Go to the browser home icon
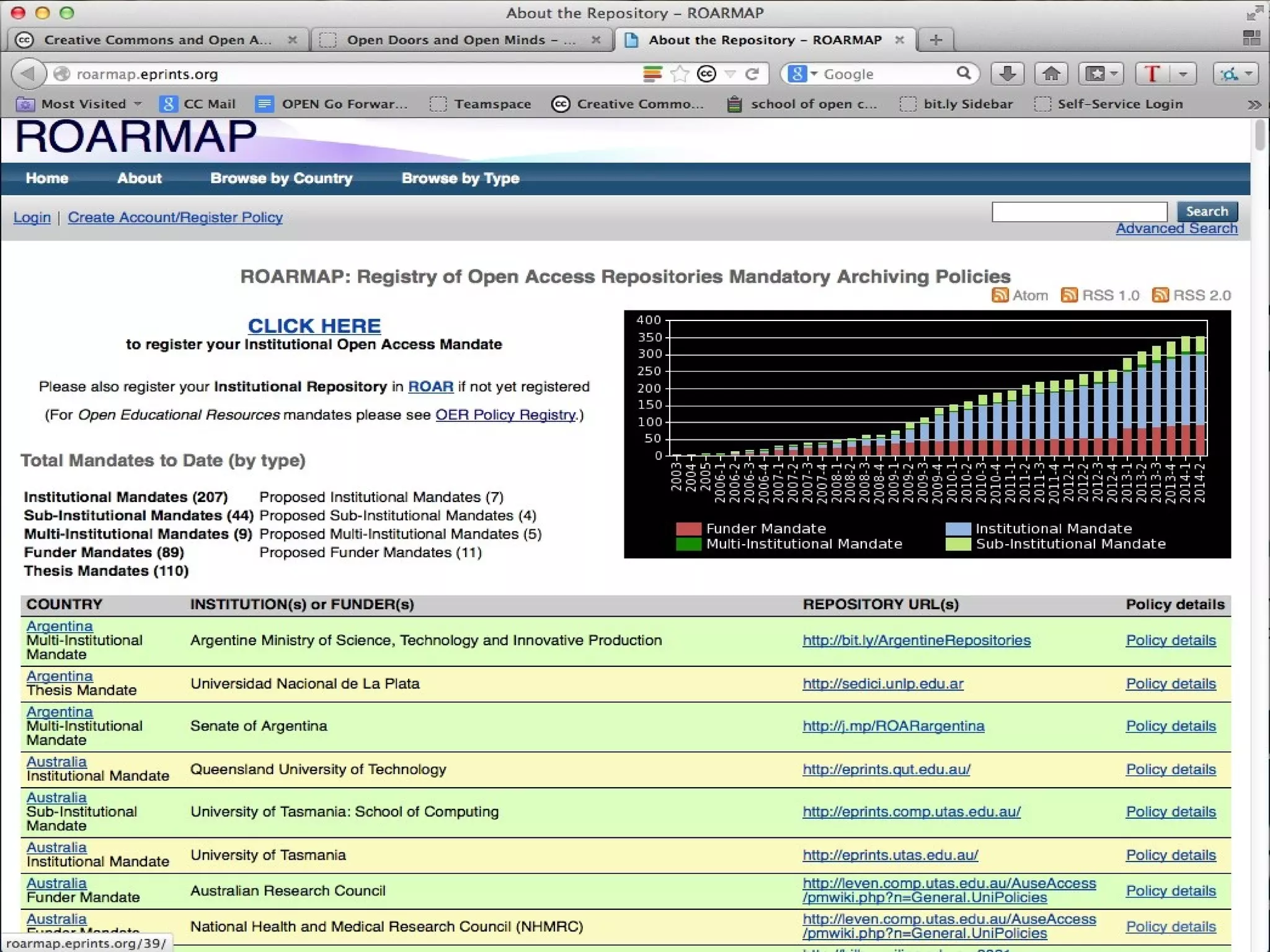The height and width of the screenshot is (952, 1270). (1051, 74)
